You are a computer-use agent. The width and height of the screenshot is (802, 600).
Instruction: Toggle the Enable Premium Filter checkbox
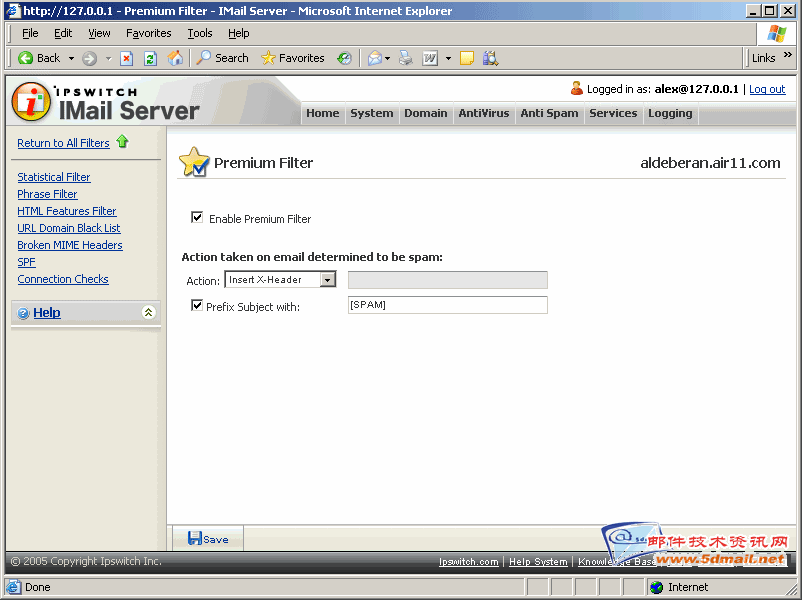pos(197,217)
